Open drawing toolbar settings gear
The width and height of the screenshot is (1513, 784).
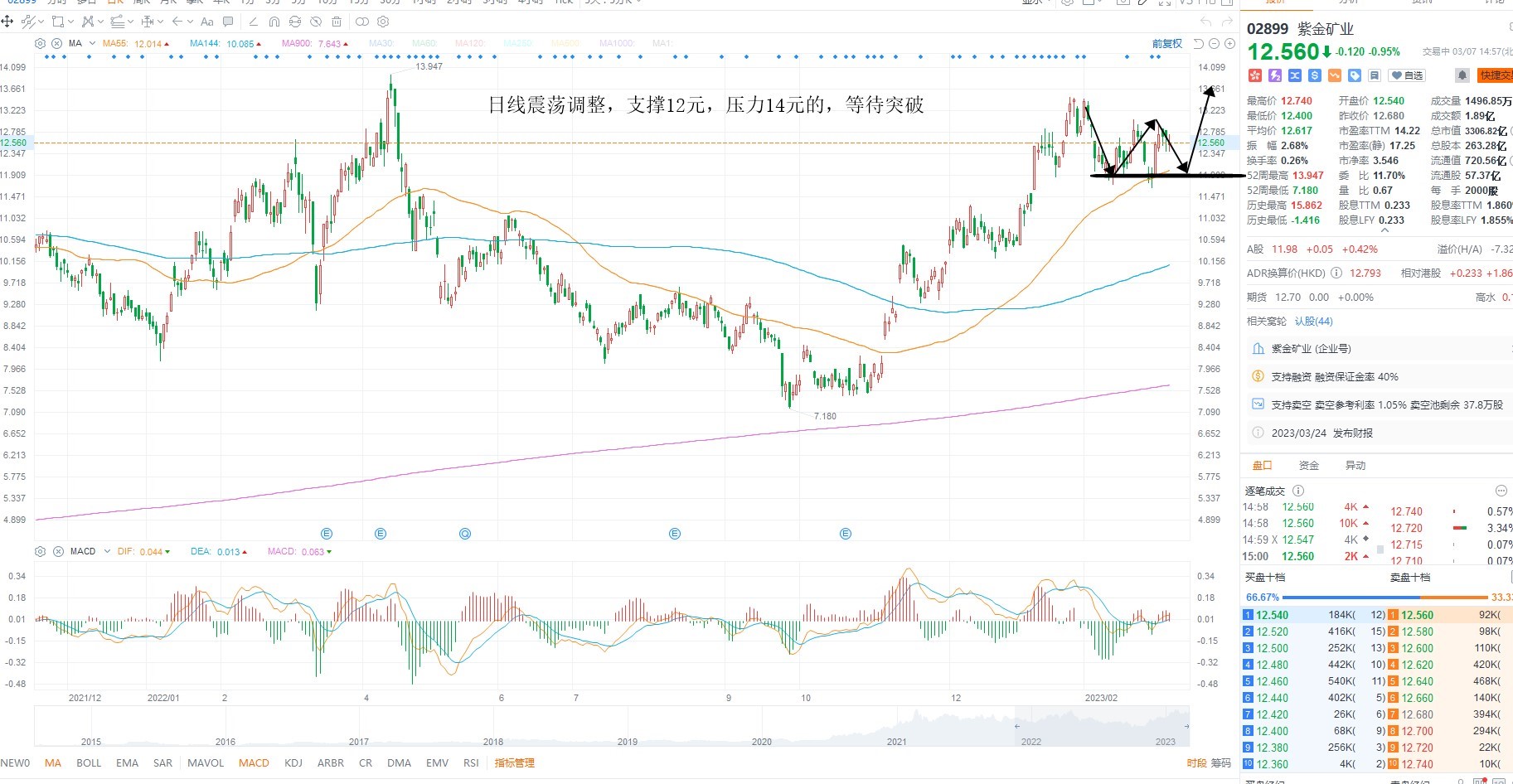pyautogui.click(x=383, y=22)
